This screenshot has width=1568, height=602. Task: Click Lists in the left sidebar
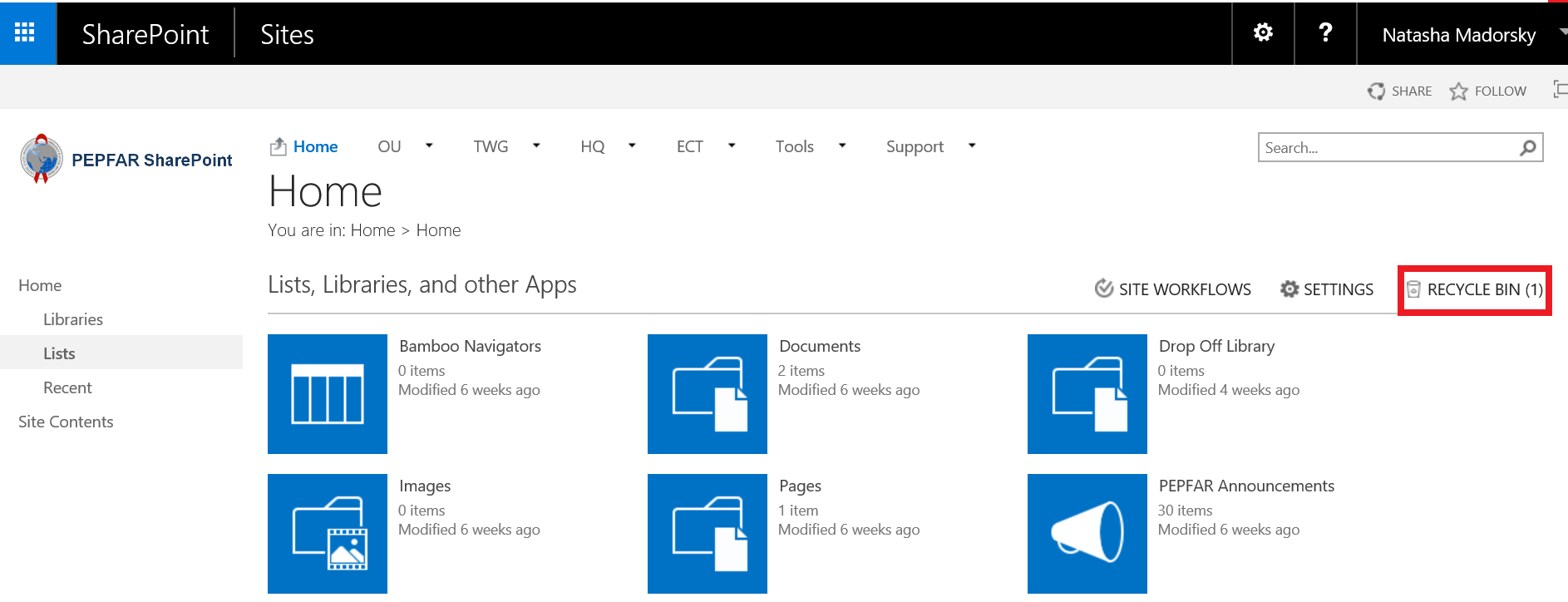(x=59, y=353)
